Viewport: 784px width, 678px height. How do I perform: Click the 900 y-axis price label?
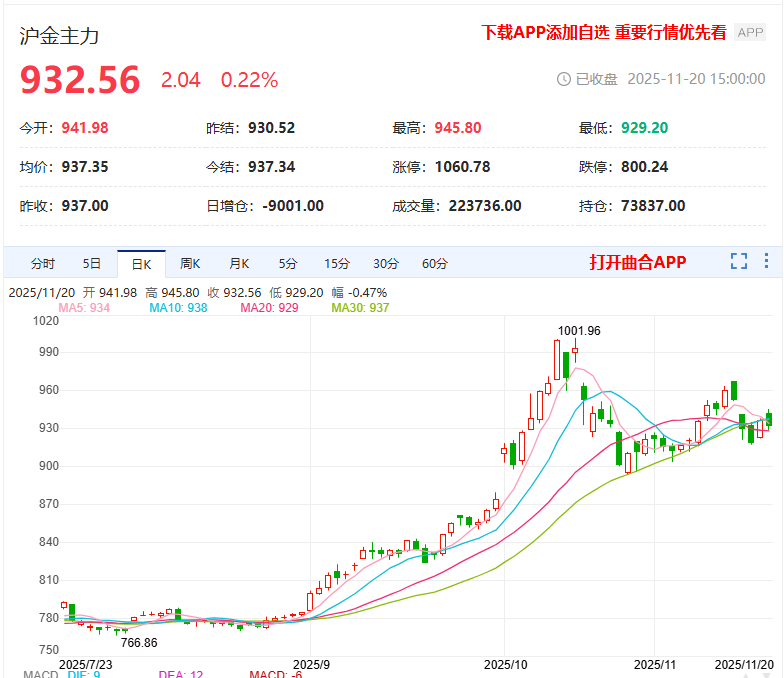[x=49, y=466]
